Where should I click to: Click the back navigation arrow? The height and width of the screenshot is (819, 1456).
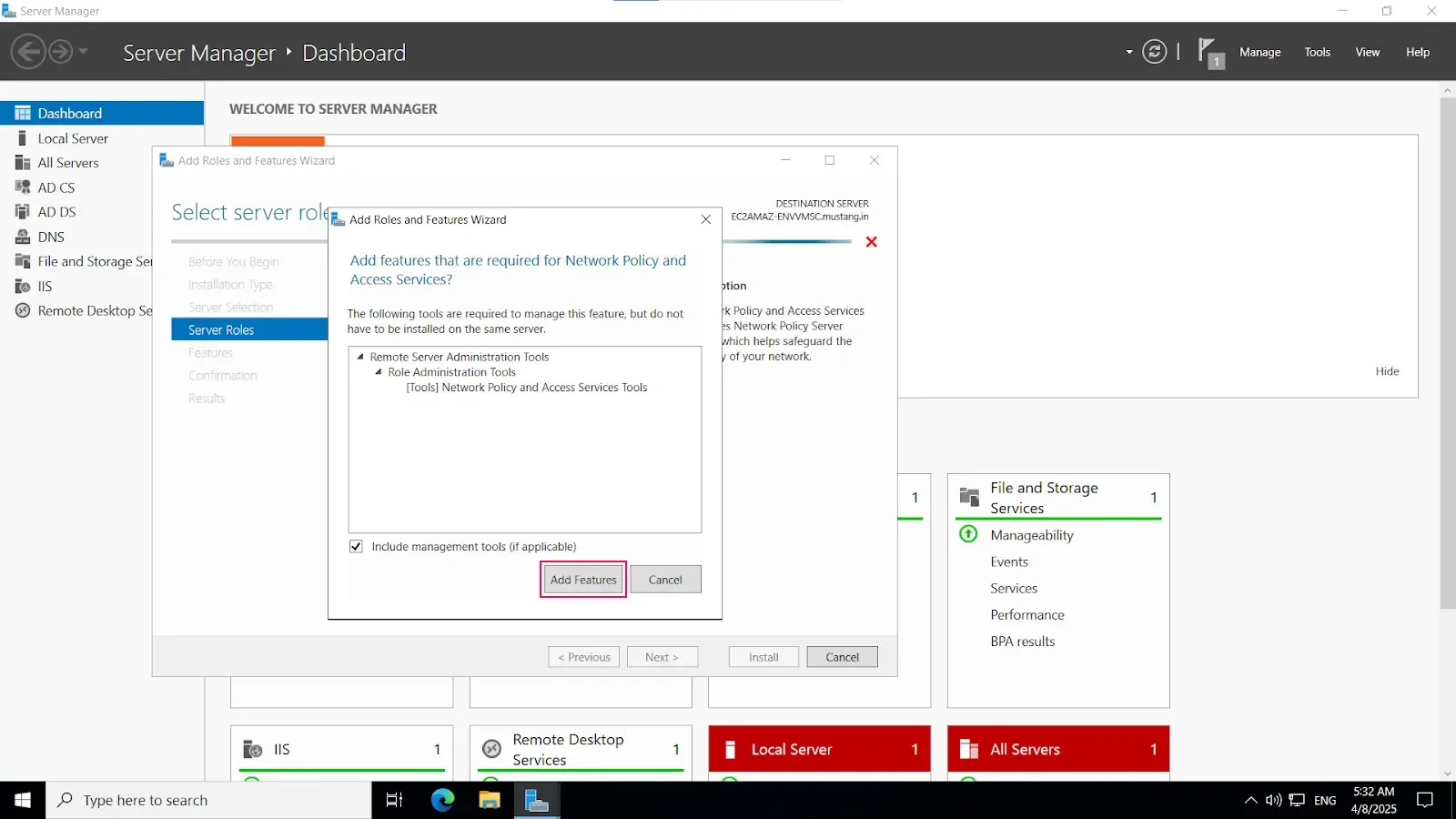coord(28,52)
